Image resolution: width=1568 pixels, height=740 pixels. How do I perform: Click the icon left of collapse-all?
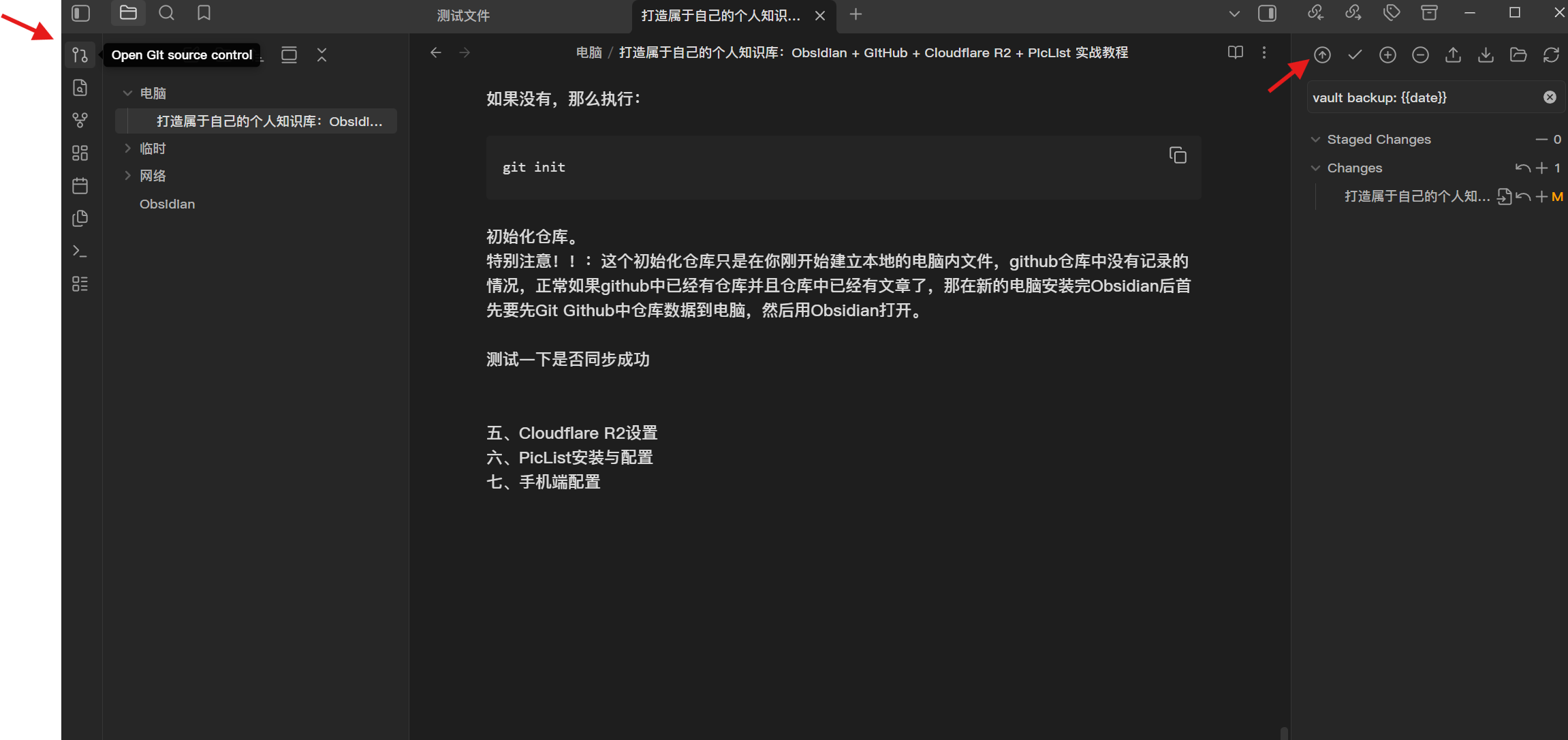point(289,55)
